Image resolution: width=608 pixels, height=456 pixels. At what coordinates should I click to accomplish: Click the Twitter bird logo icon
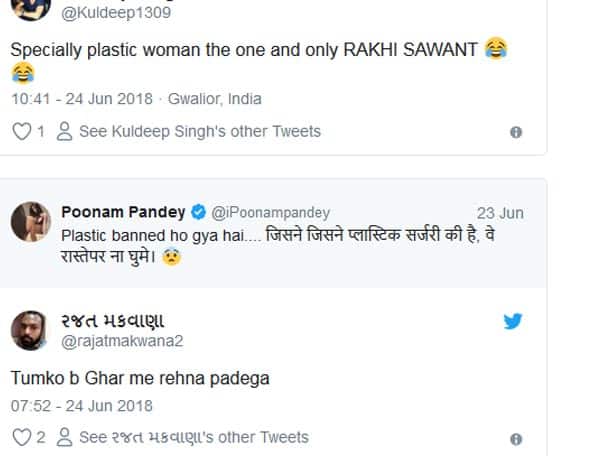pos(513,321)
